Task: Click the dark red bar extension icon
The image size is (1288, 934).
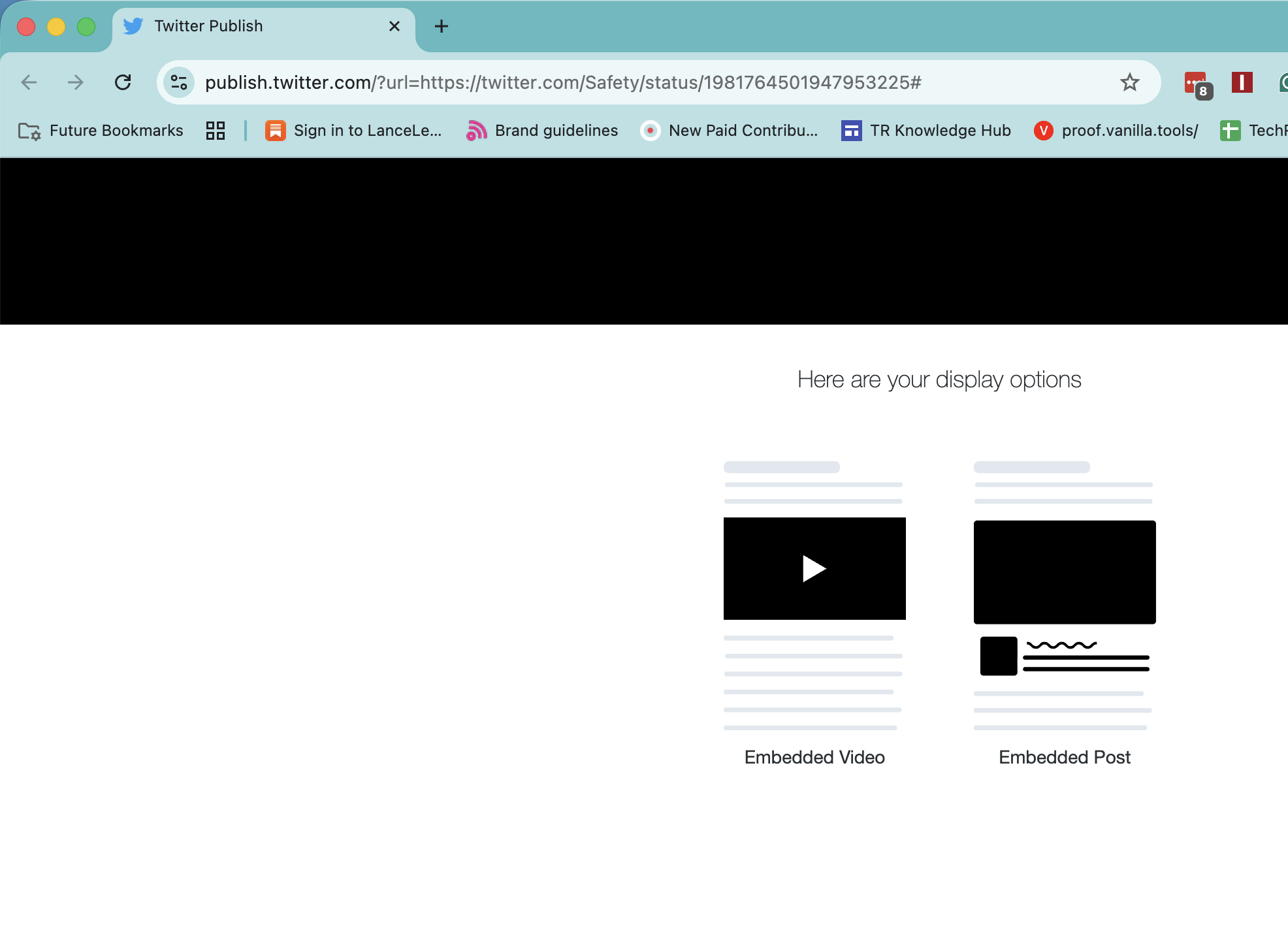Action: pyautogui.click(x=1242, y=82)
